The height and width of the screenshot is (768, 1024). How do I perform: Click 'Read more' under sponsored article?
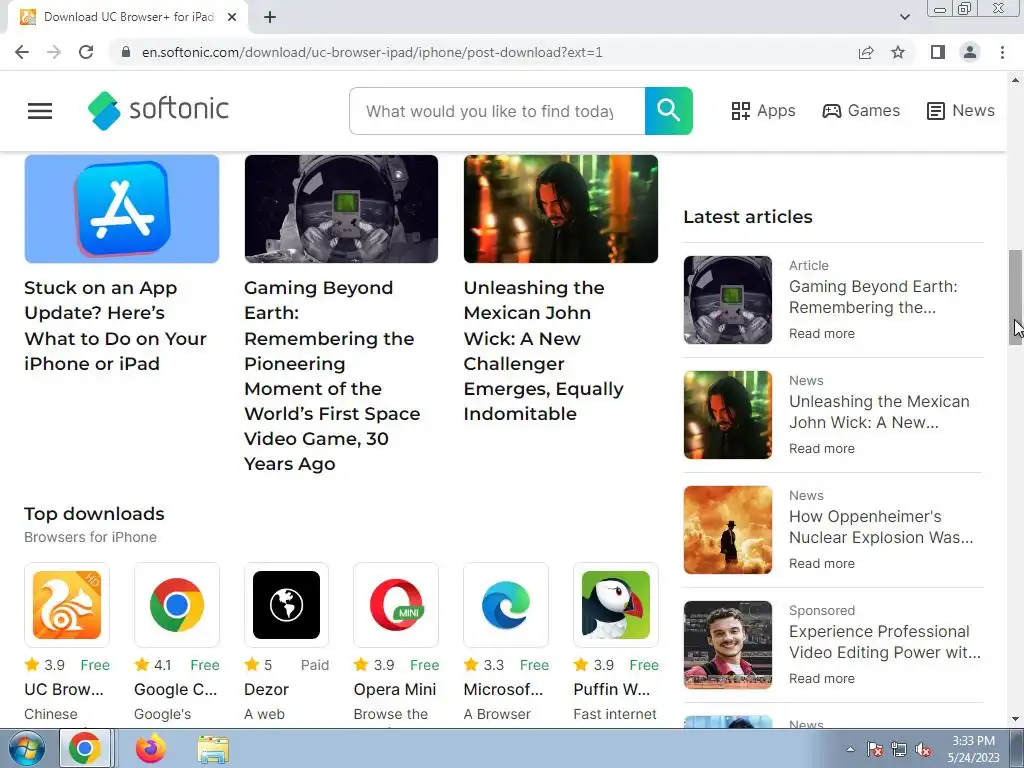coord(822,679)
